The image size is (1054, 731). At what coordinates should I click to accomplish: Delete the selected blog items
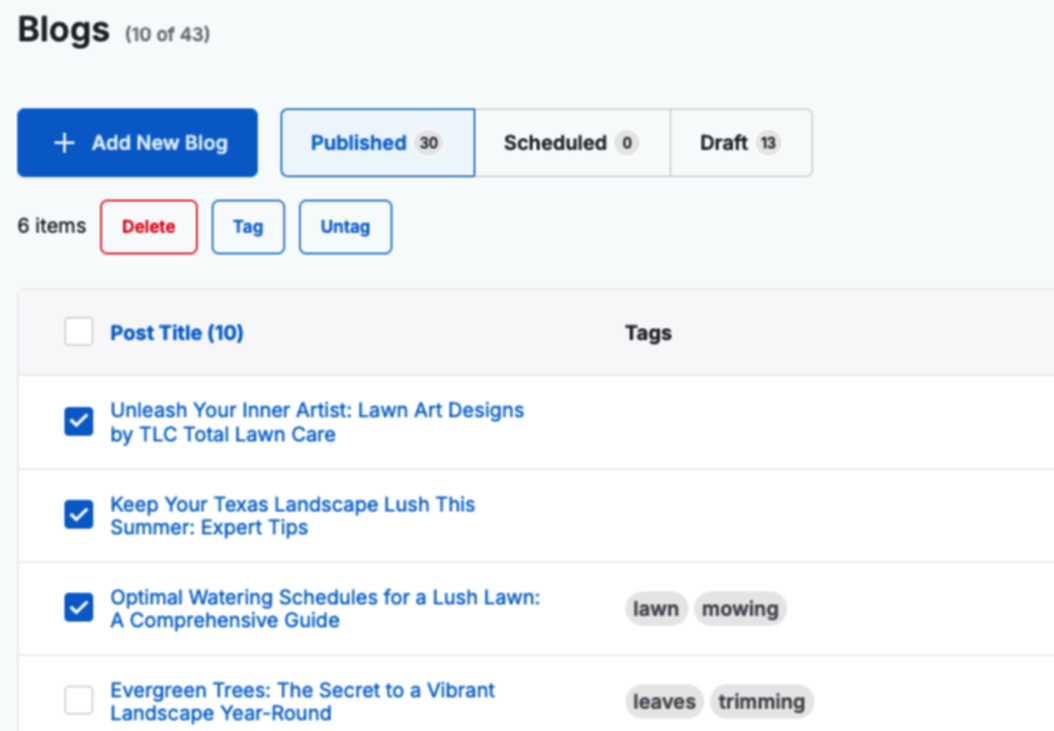[x=149, y=227]
